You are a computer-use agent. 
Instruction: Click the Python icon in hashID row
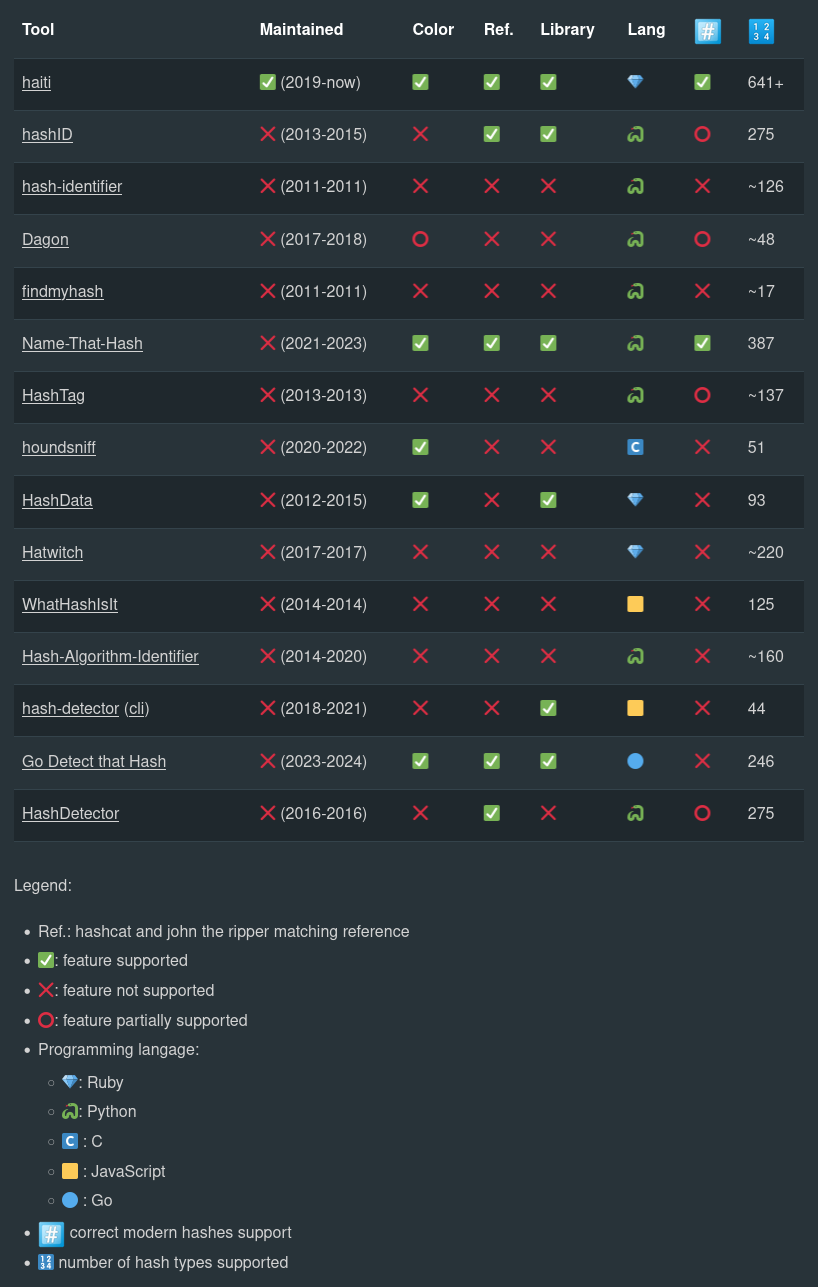(635, 134)
